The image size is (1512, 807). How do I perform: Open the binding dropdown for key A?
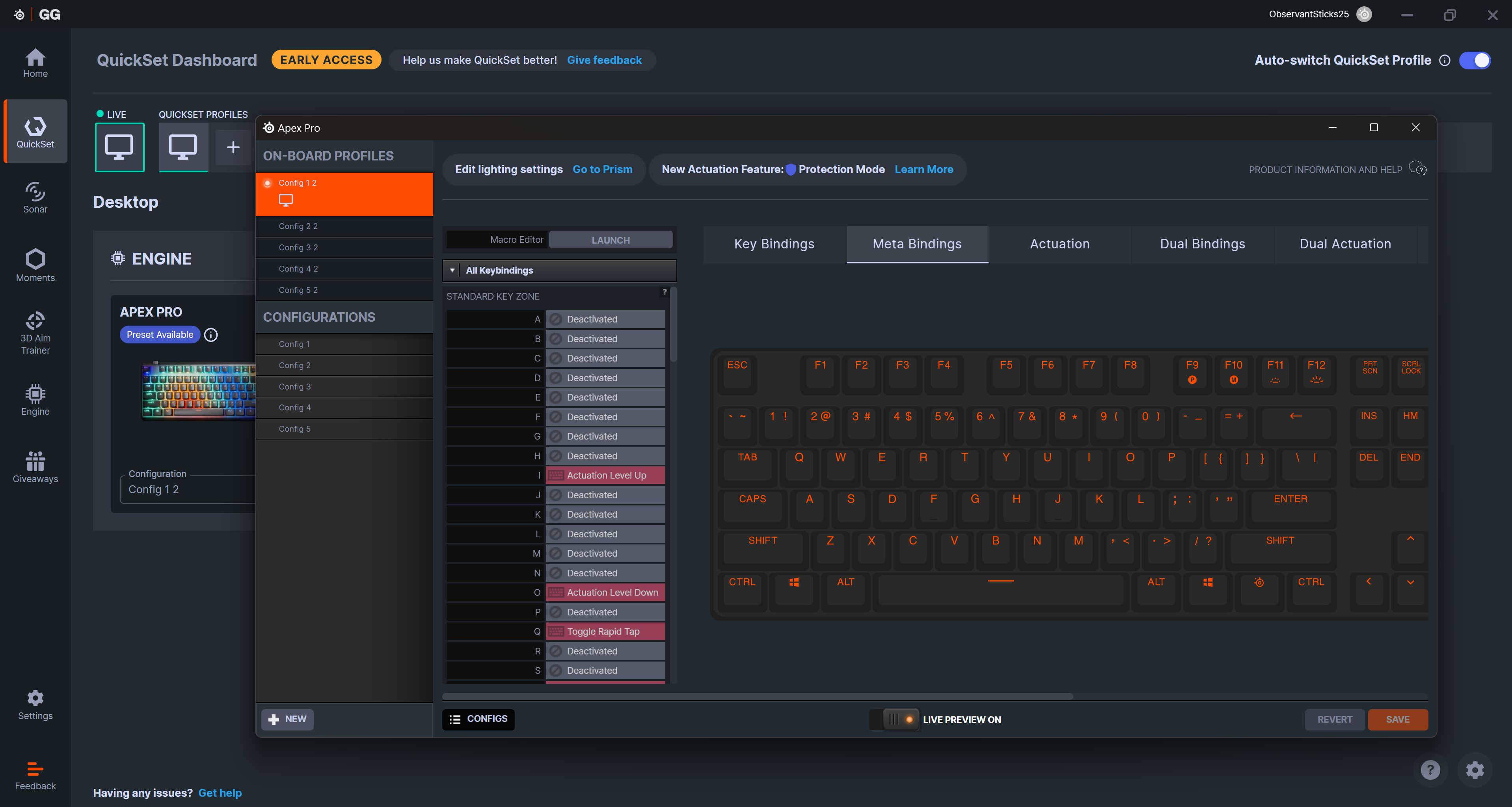coord(605,319)
